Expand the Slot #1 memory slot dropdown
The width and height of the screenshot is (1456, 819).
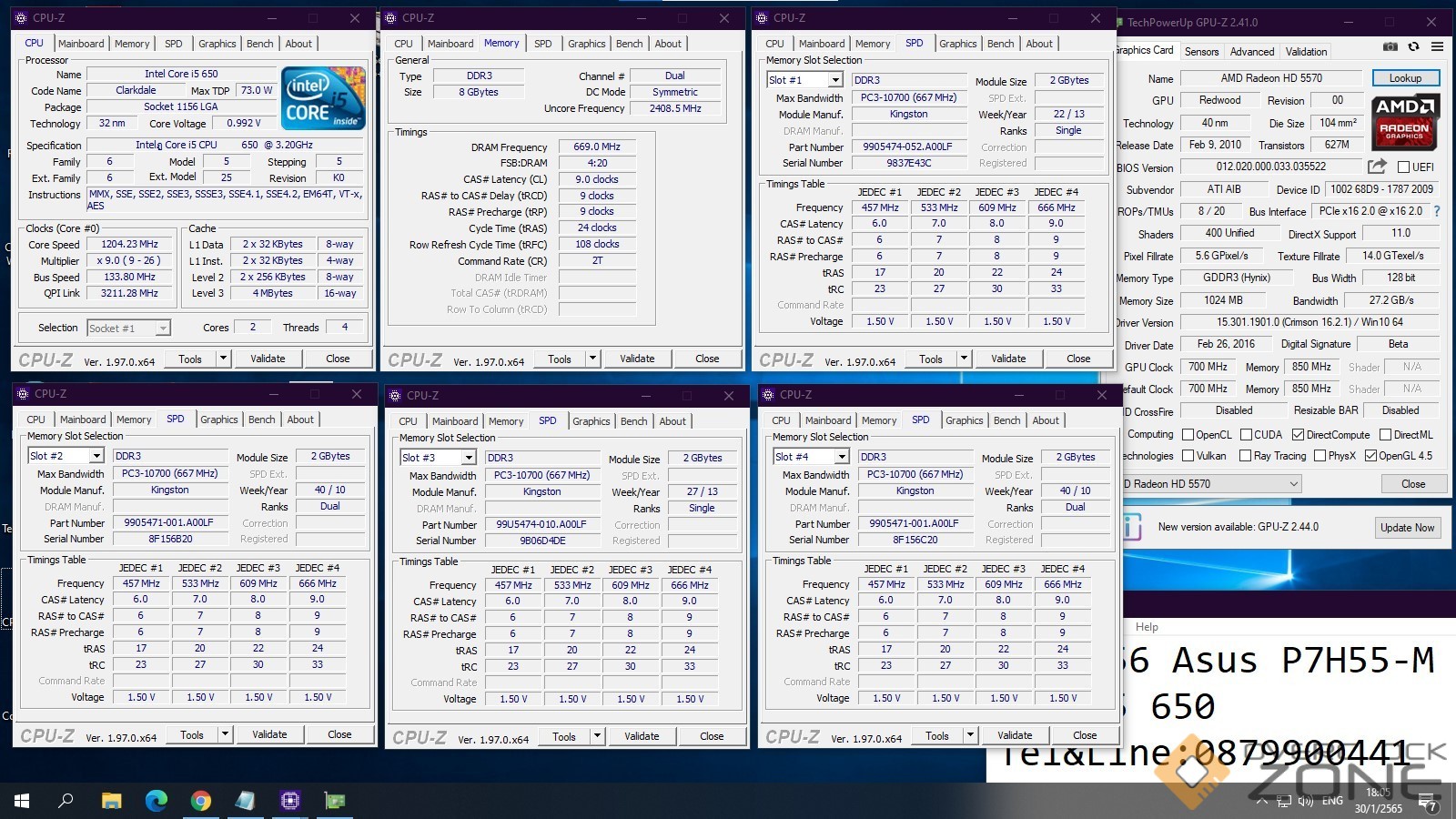(x=834, y=80)
